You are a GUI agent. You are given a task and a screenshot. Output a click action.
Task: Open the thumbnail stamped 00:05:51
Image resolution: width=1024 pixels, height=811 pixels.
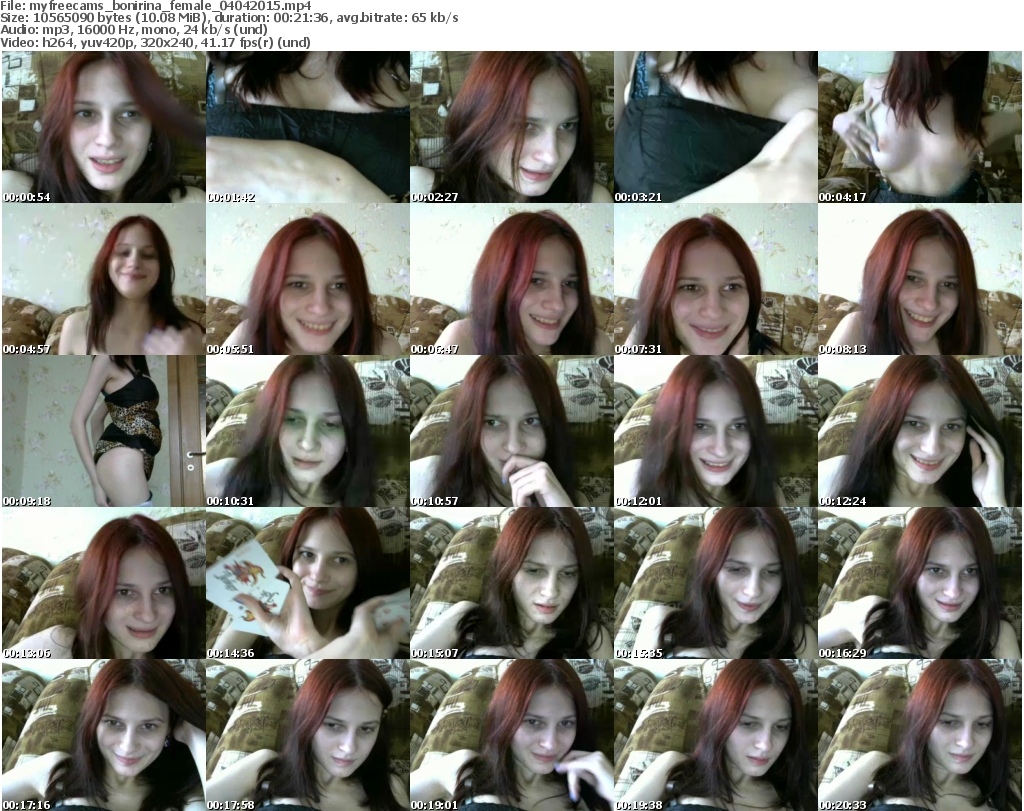[x=308, y=279]
